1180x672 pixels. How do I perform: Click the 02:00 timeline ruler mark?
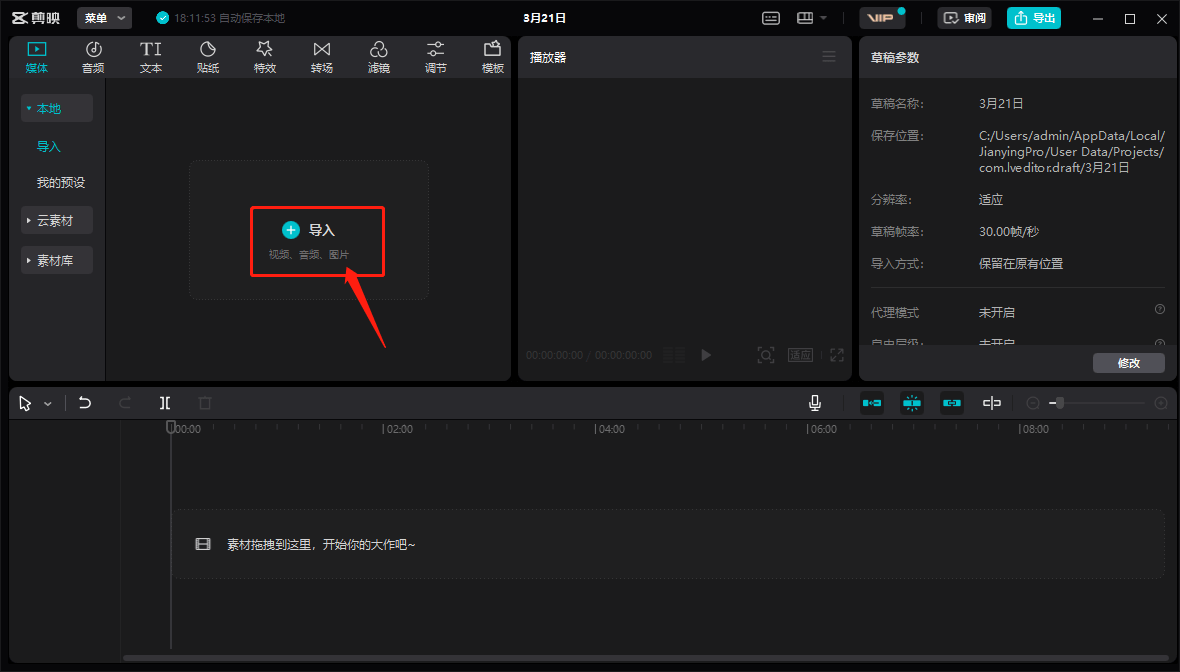398,429
